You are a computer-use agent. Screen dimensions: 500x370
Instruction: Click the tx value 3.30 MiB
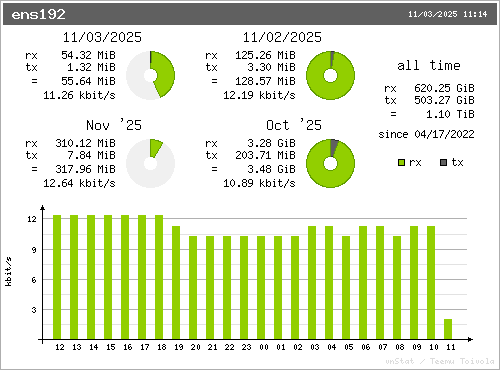pos(271,67)
